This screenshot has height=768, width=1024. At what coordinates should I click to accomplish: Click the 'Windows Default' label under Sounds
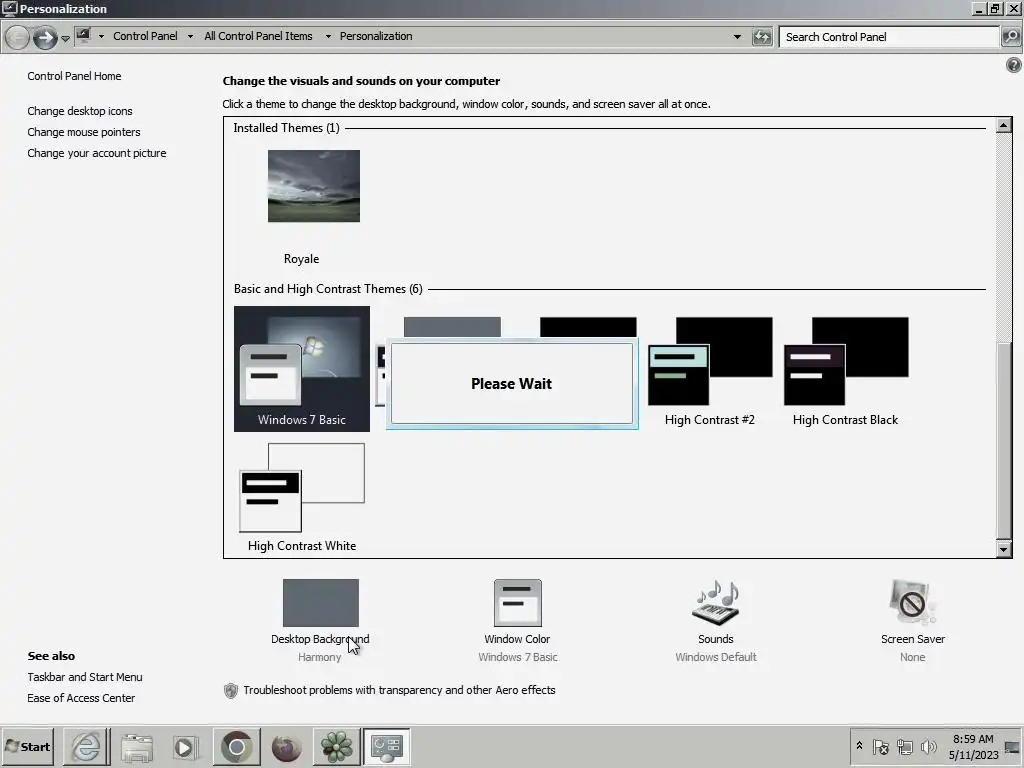716,657
